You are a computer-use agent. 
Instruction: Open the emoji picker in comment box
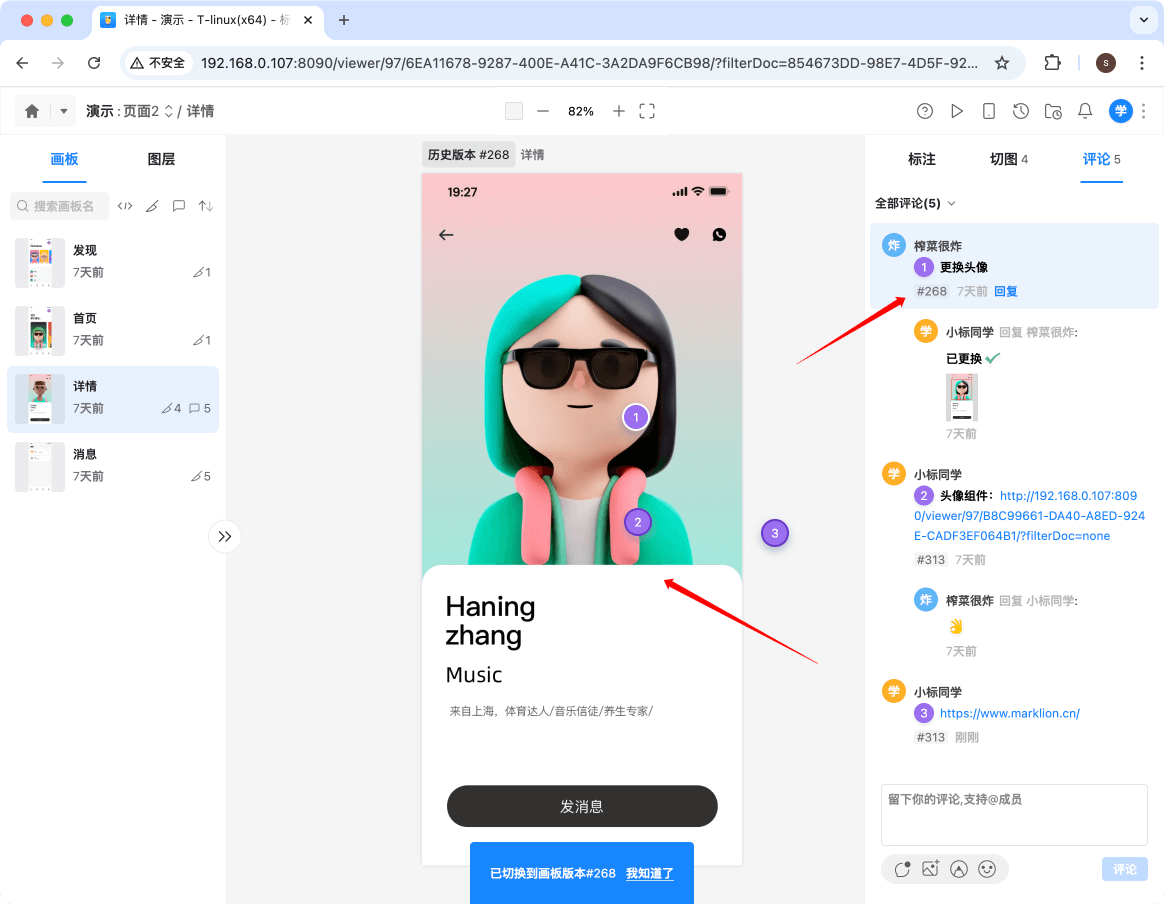tap(988, 869)
